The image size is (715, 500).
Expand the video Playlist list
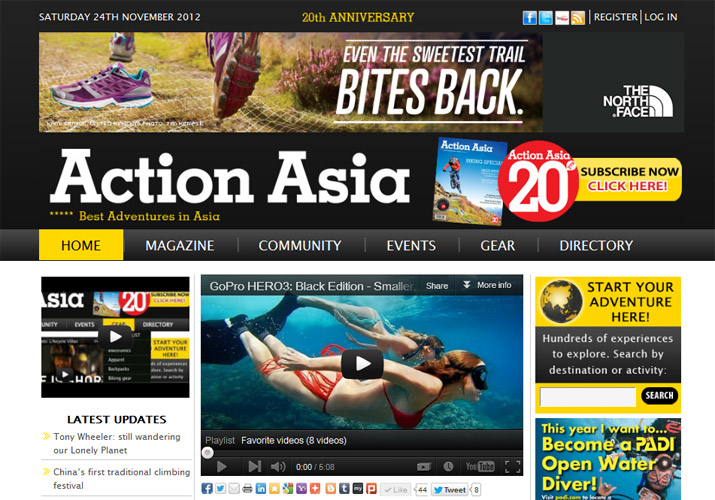click(x=219, y=439)
